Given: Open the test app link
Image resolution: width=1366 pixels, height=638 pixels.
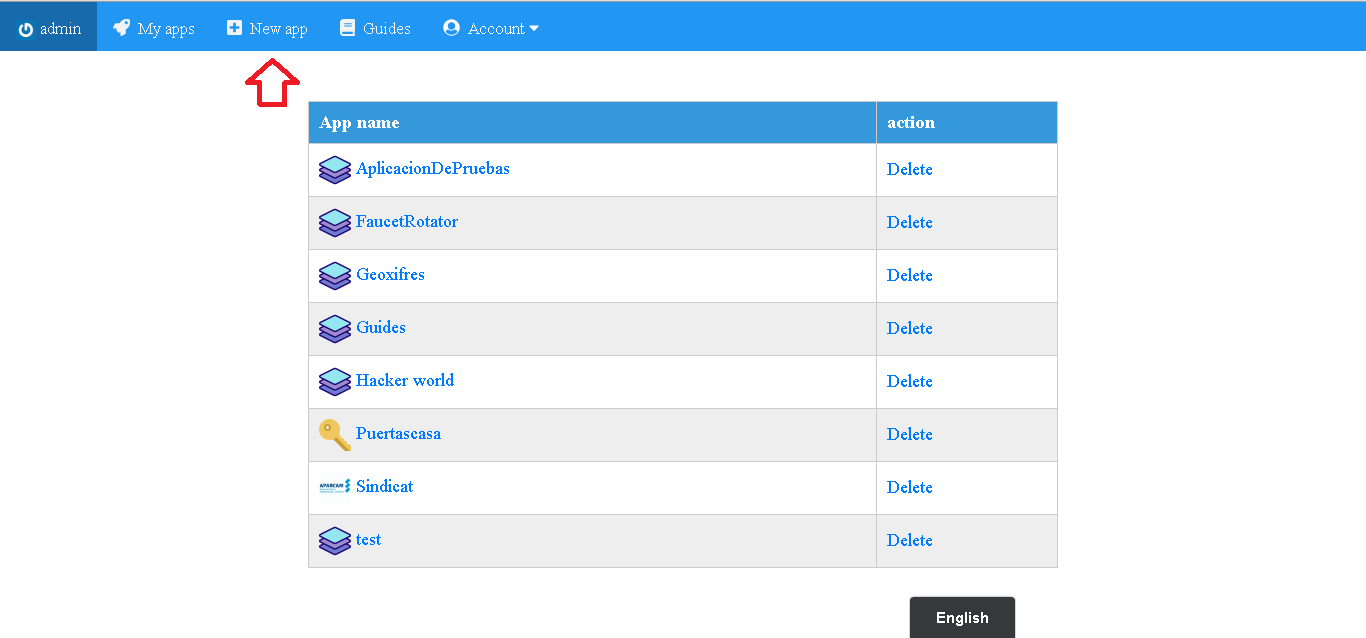Looking at the screenshot, I should pyautogui.click(x=369, y=540).
